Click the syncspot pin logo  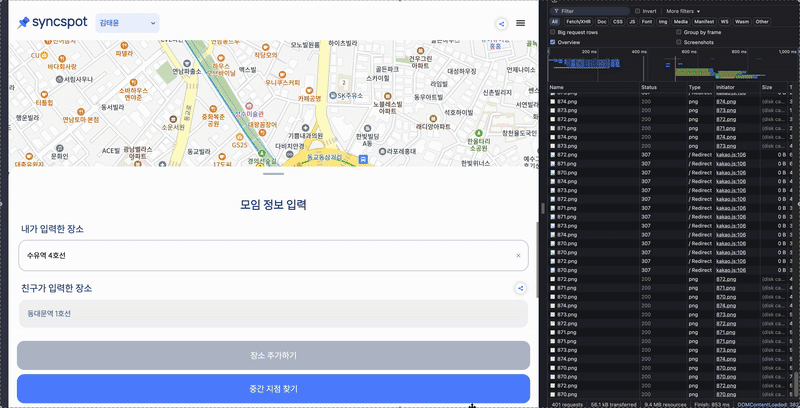(23, 22)
